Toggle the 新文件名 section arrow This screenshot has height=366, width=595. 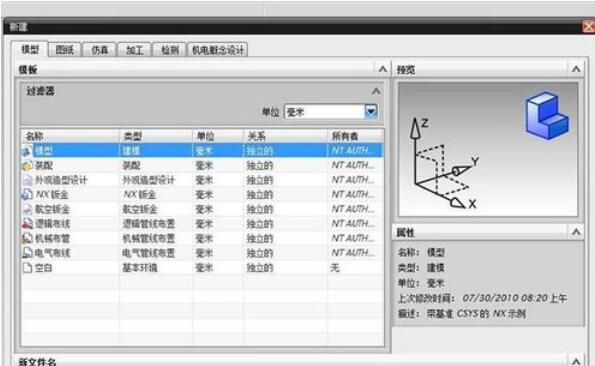[576, 361]
